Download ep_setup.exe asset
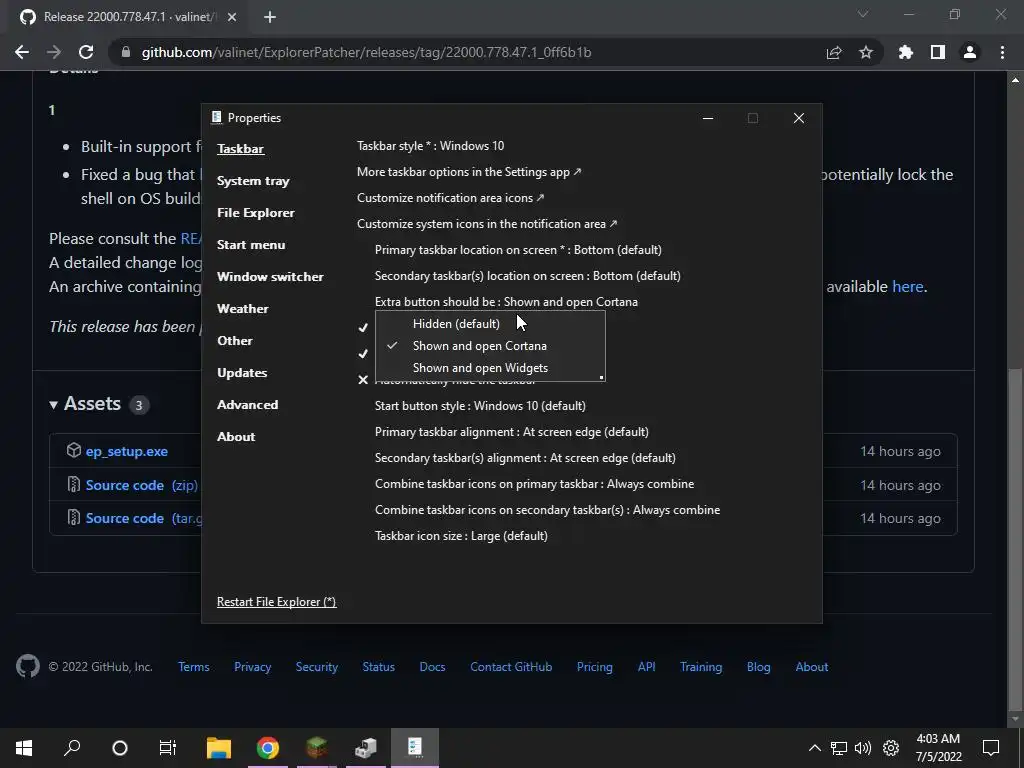This screenshot has height=768, width=1024. (x=127, y=451)
